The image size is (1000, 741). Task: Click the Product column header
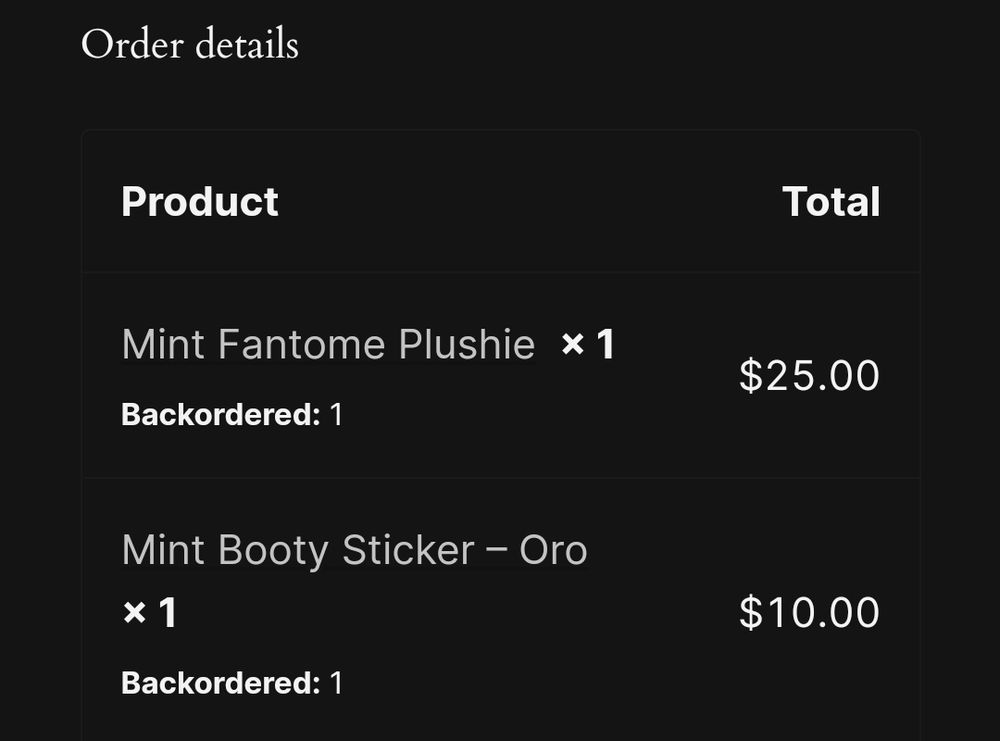pyautogui.click(x=200, y=202)
